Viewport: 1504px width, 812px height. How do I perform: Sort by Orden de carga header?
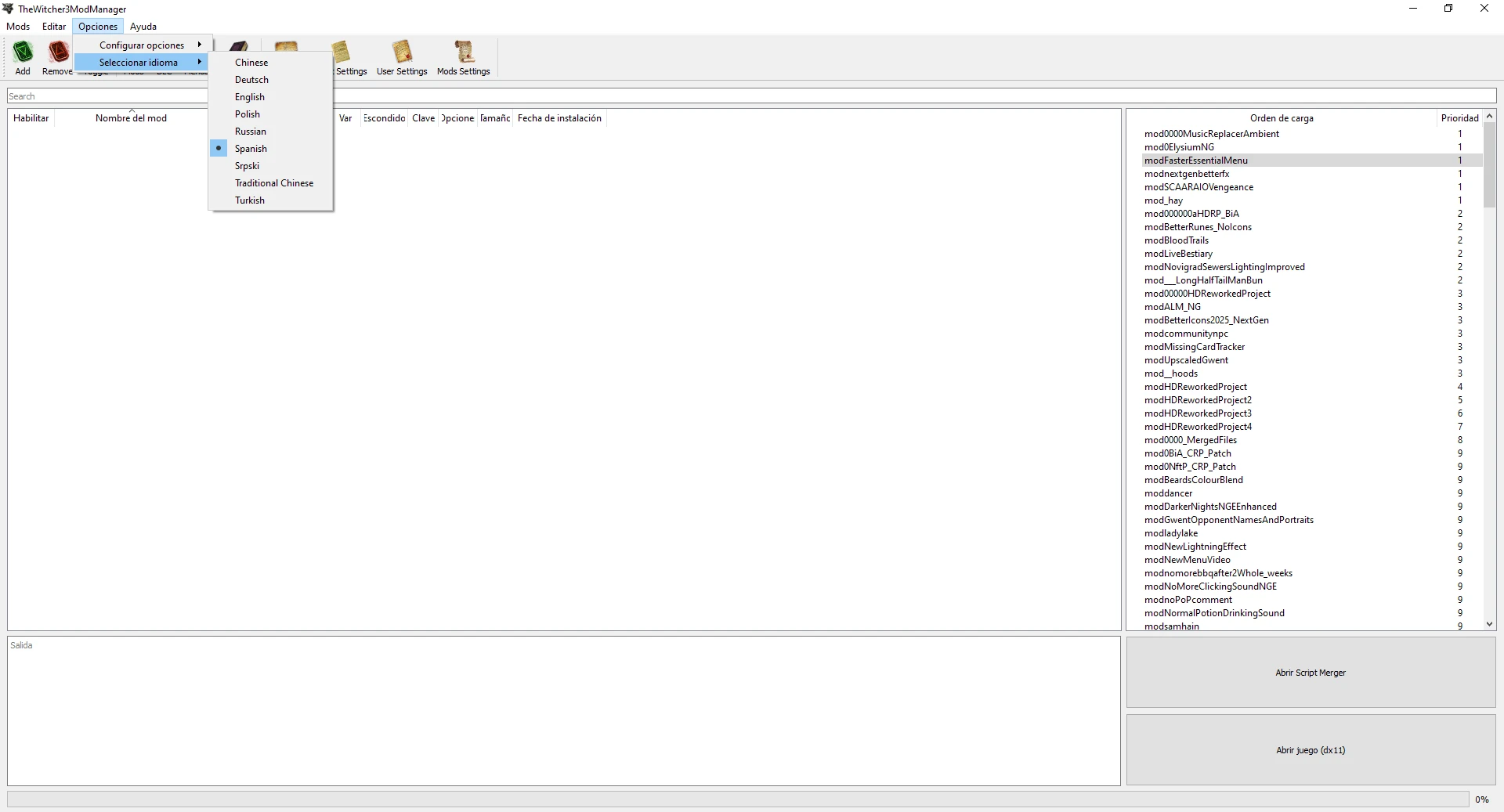pos(1282,118)
